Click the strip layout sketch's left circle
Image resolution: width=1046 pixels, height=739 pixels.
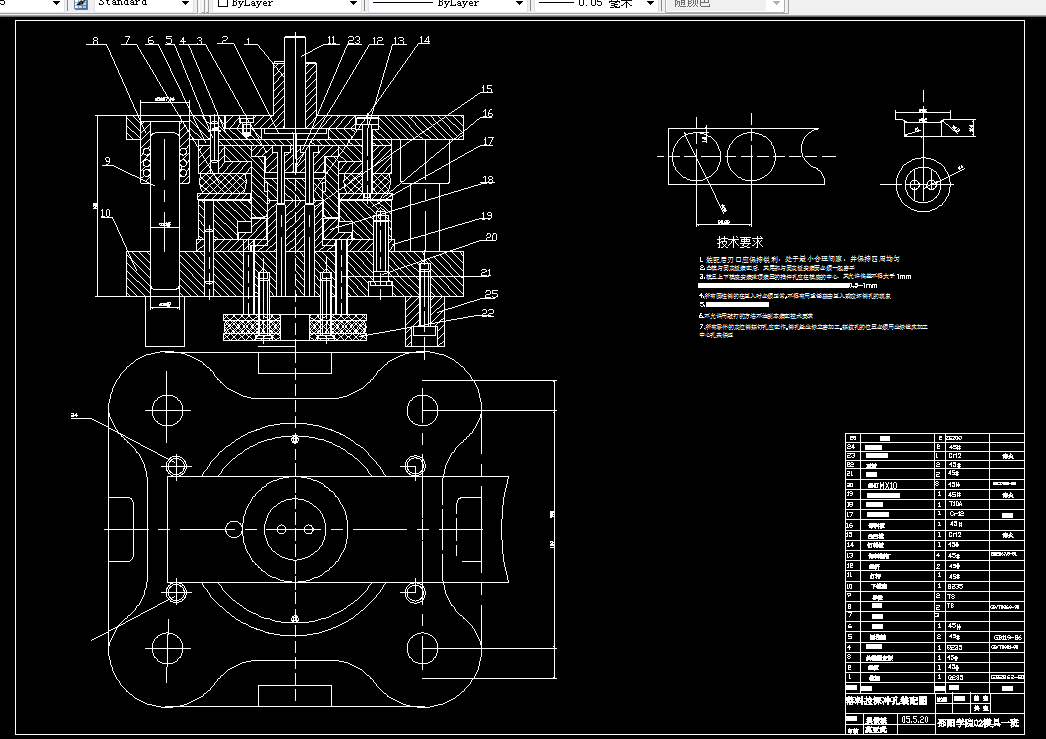click(696, 156)
